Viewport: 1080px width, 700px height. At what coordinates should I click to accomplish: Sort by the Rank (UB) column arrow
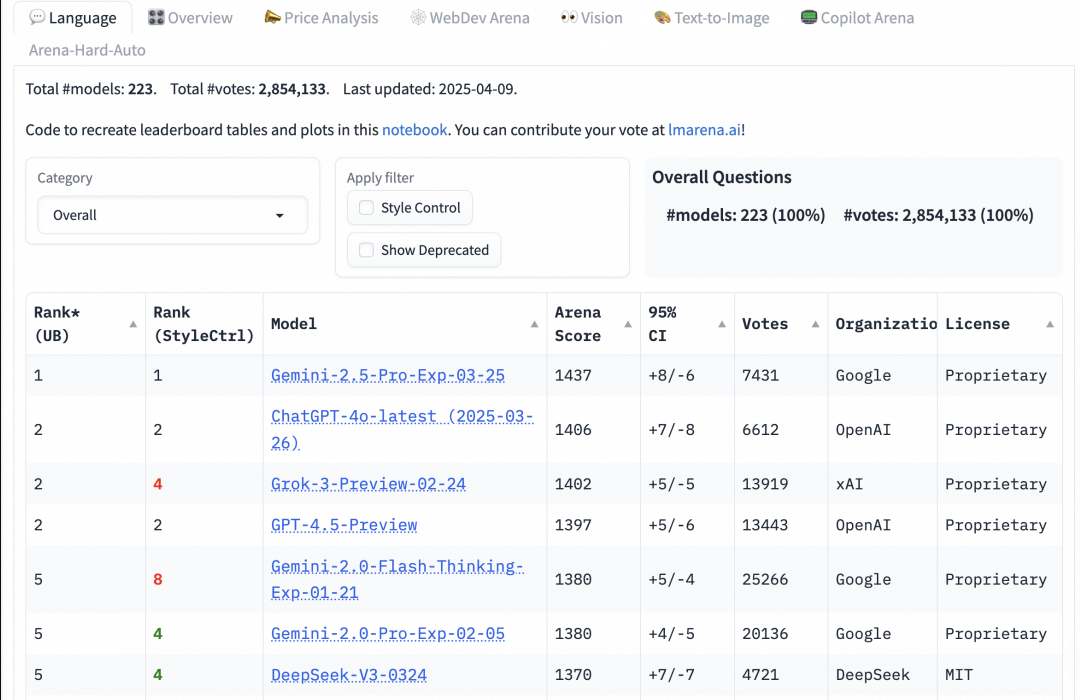pos(133,325)
